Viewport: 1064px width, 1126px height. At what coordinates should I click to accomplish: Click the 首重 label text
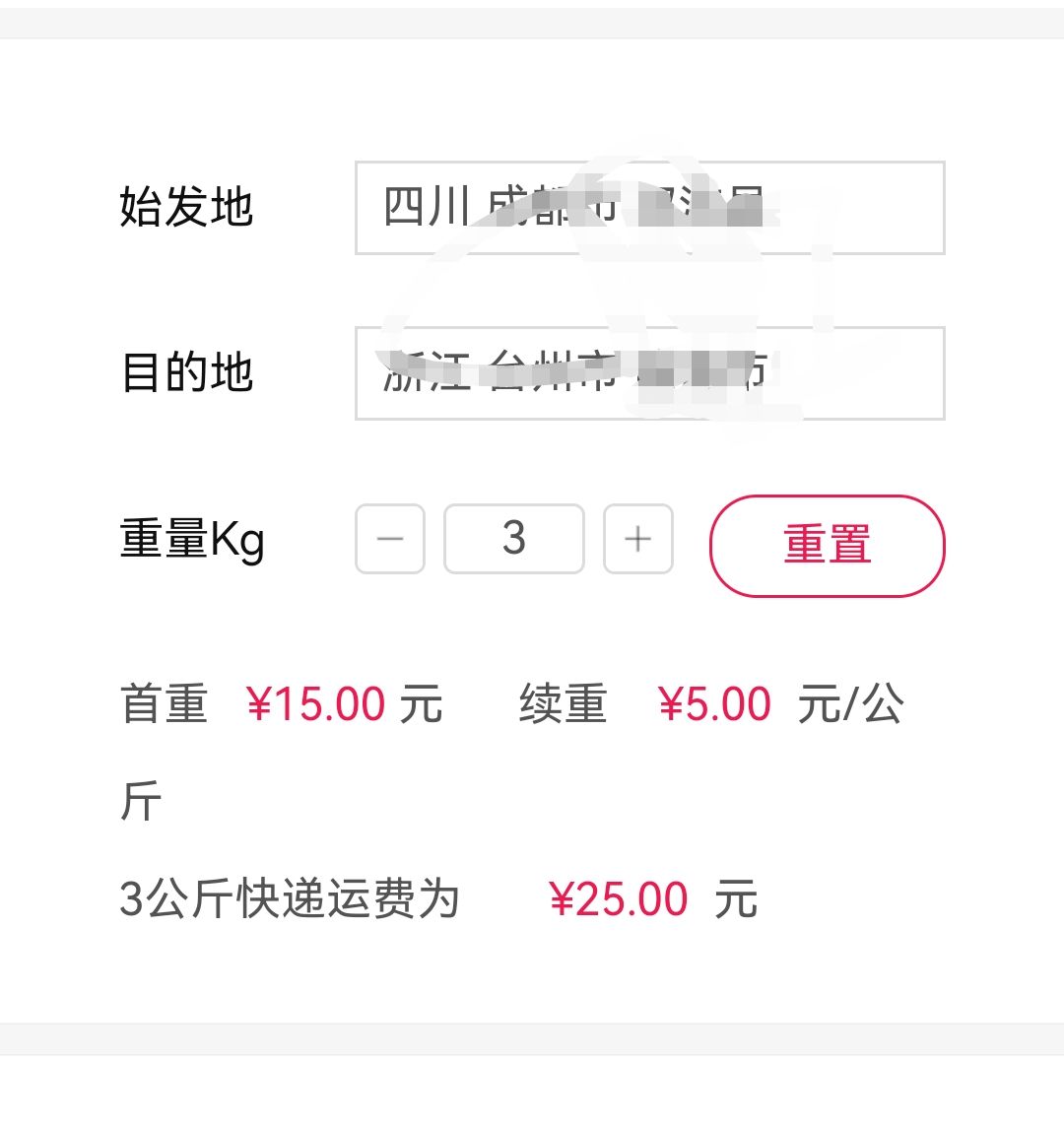(164, 703)
